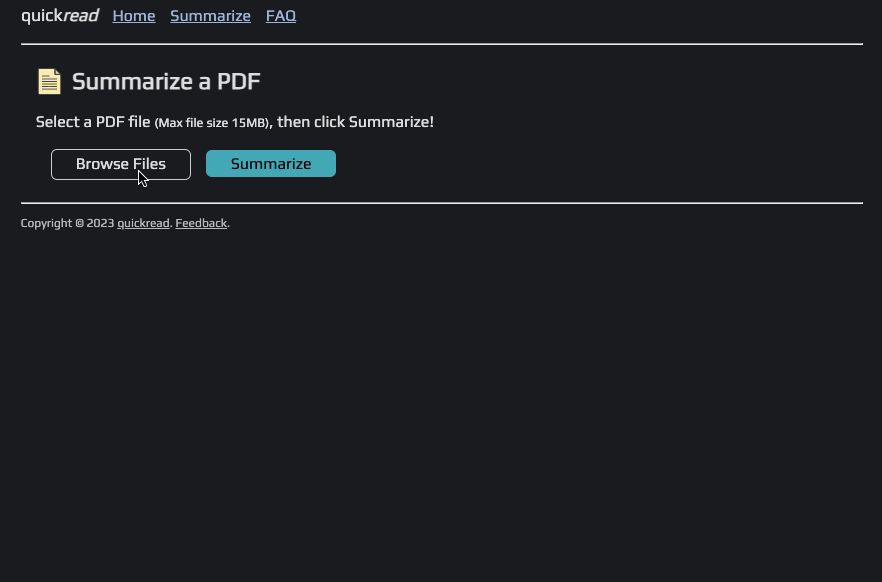Select the file chooser via Browse Files
The width and height of the screenshot is (882, 582).
pos(120,163)
